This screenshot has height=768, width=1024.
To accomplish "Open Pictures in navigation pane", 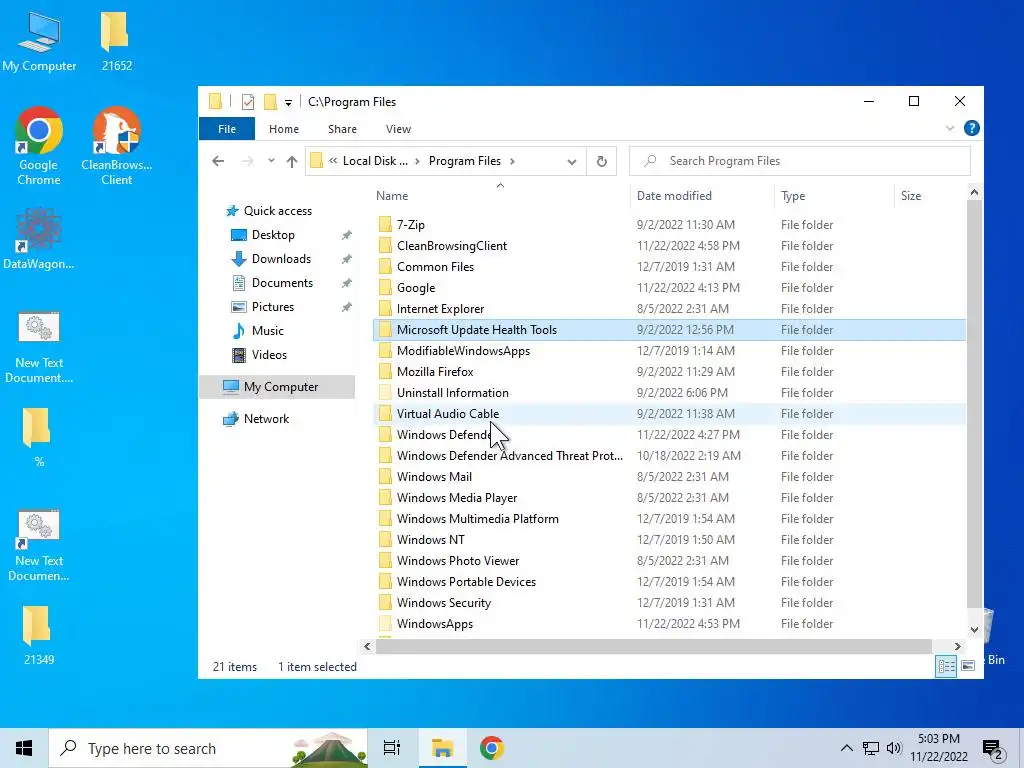I will click(x=272, y=307).
